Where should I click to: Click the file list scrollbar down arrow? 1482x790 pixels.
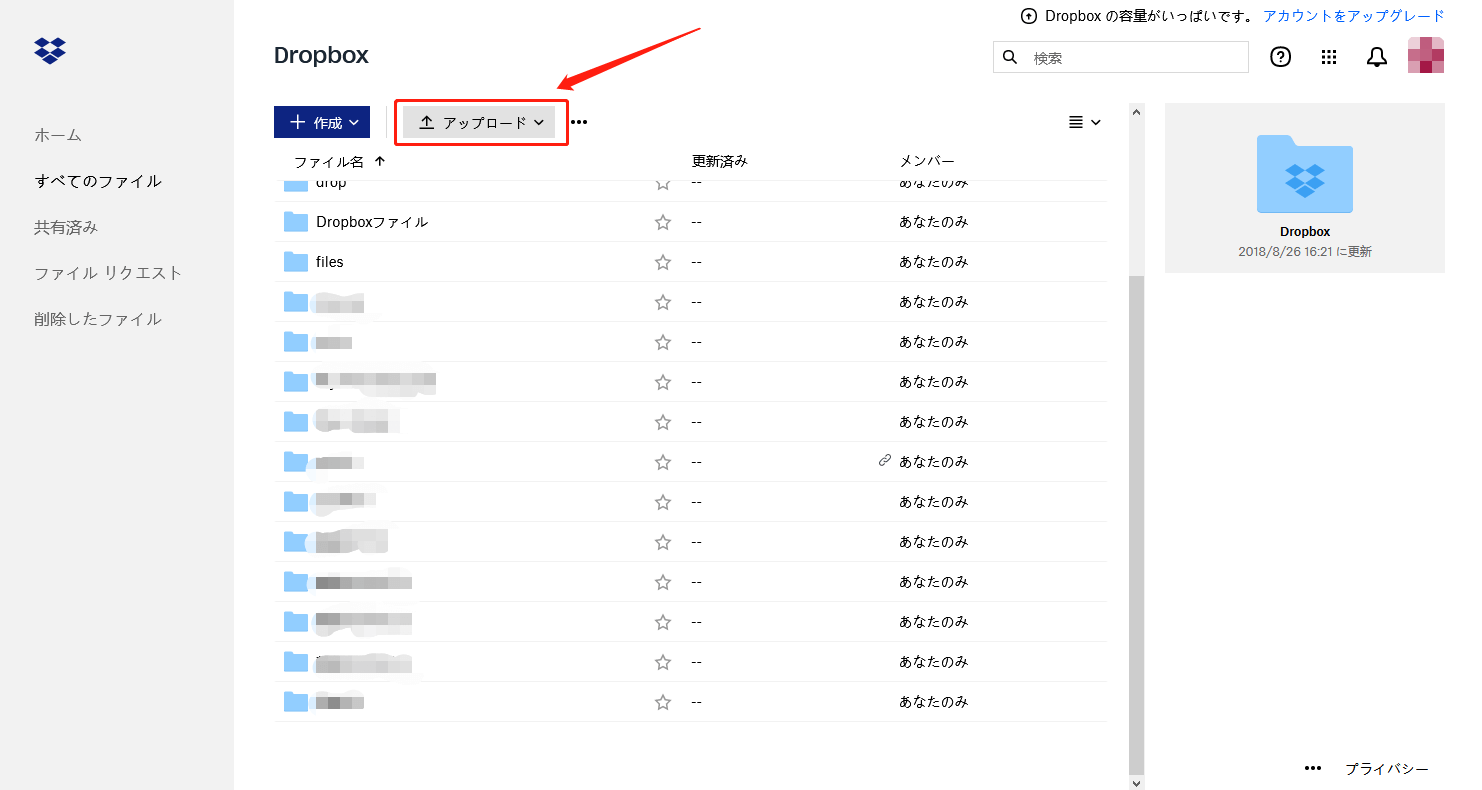point(1136,782)
